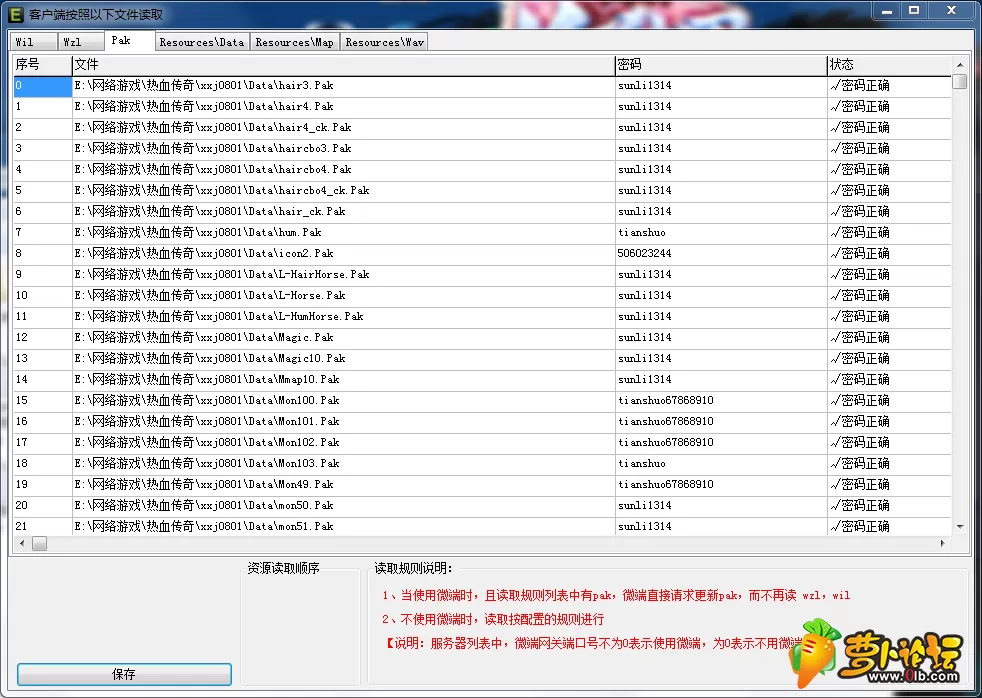Click 密码正确 status in hair3.Pak row
The image size is (982, 698).
pos(860,86)
